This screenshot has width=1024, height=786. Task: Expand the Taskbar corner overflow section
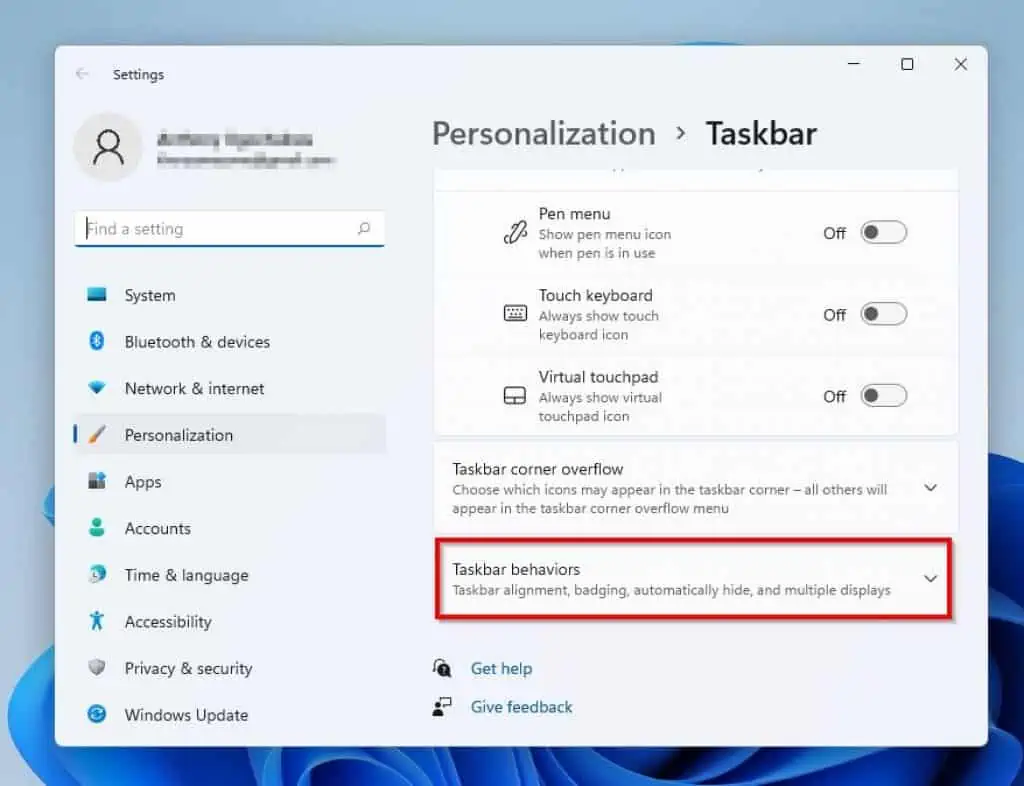930,488
